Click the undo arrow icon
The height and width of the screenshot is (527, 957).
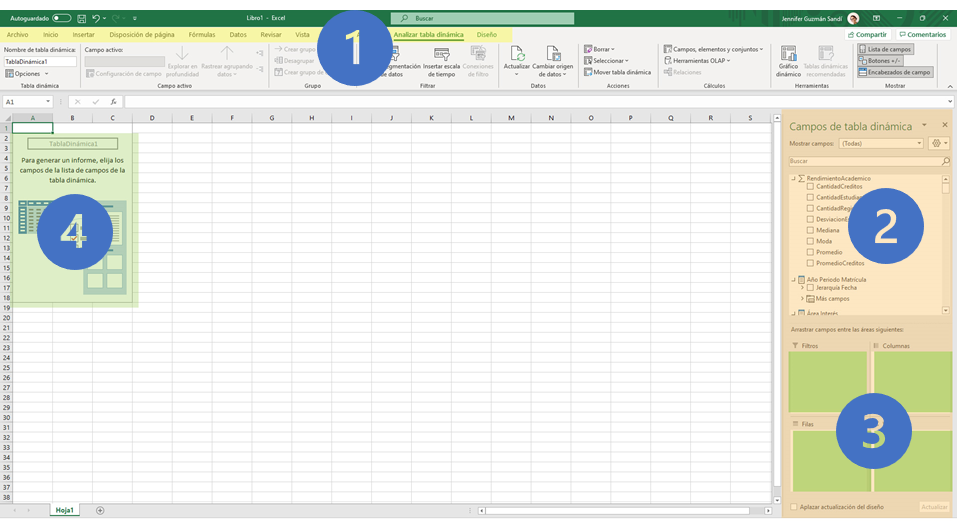(96, 18)
